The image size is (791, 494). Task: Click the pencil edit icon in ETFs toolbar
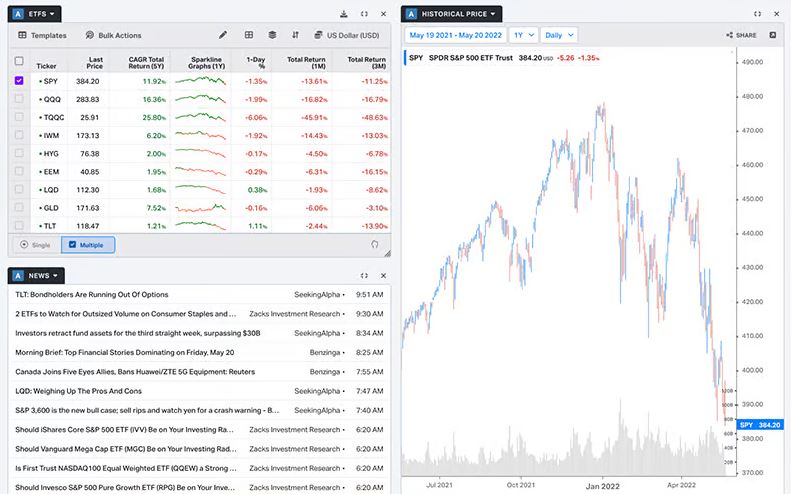222,35
